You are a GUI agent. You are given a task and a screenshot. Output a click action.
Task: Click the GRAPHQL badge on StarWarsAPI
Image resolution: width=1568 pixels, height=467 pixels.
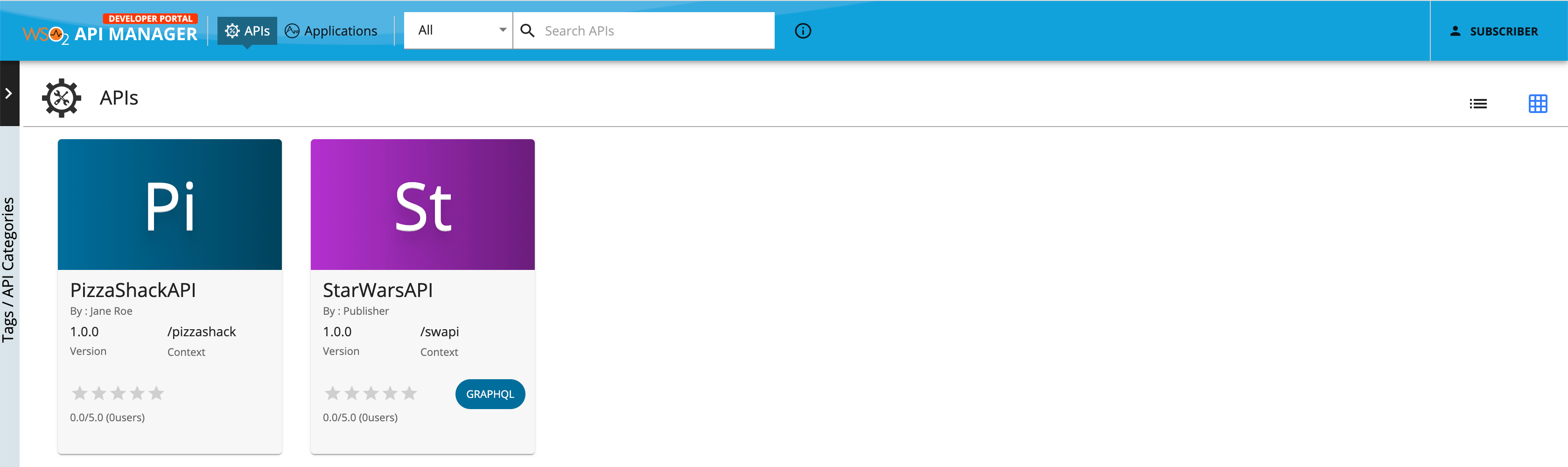(490, 394)
